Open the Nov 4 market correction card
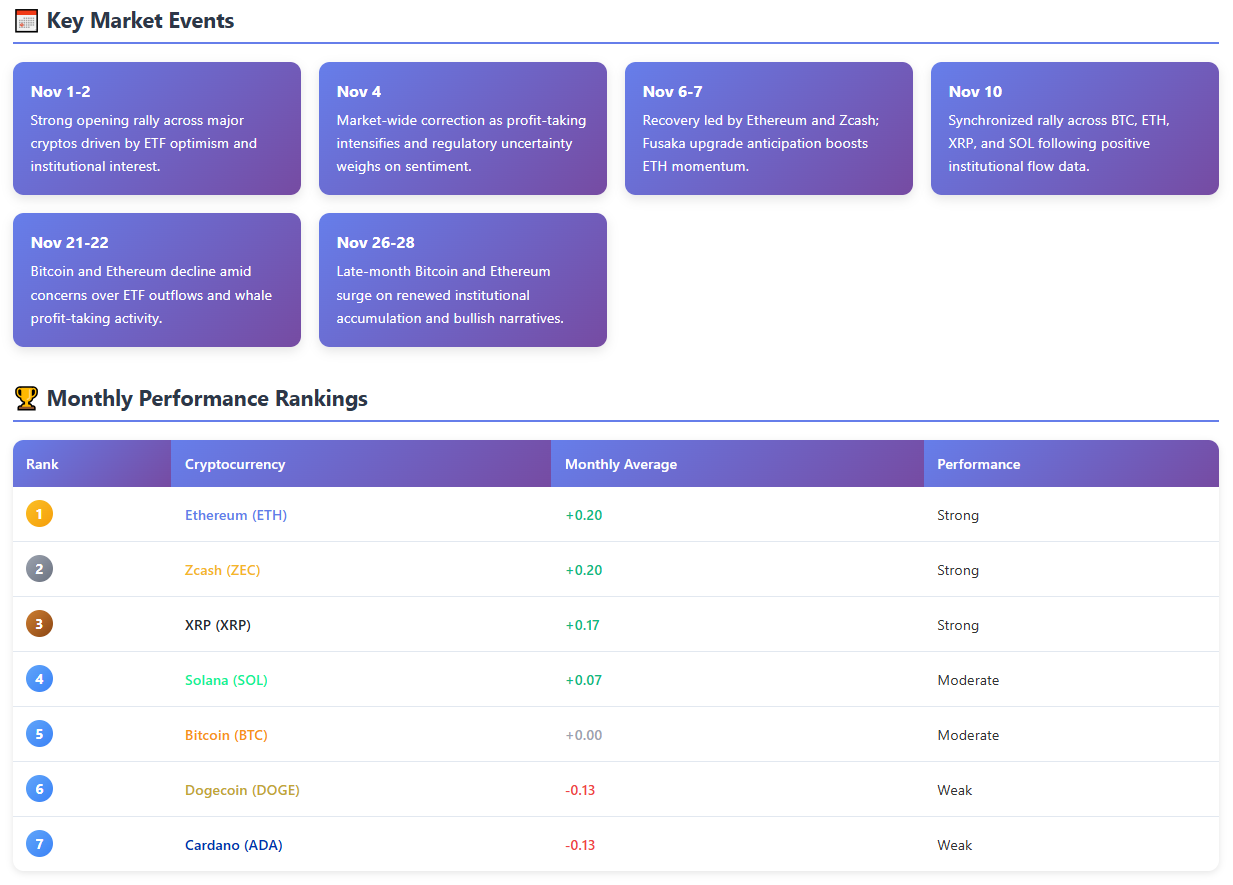 pos(463,128)
